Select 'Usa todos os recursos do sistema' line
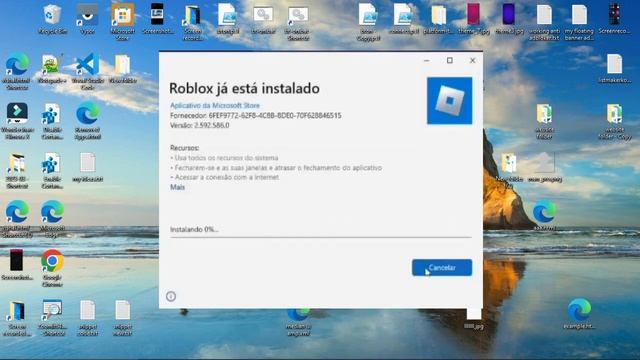The height and width of the screenshot is (360, 640). pyautogui.click(x=224, y=158)
